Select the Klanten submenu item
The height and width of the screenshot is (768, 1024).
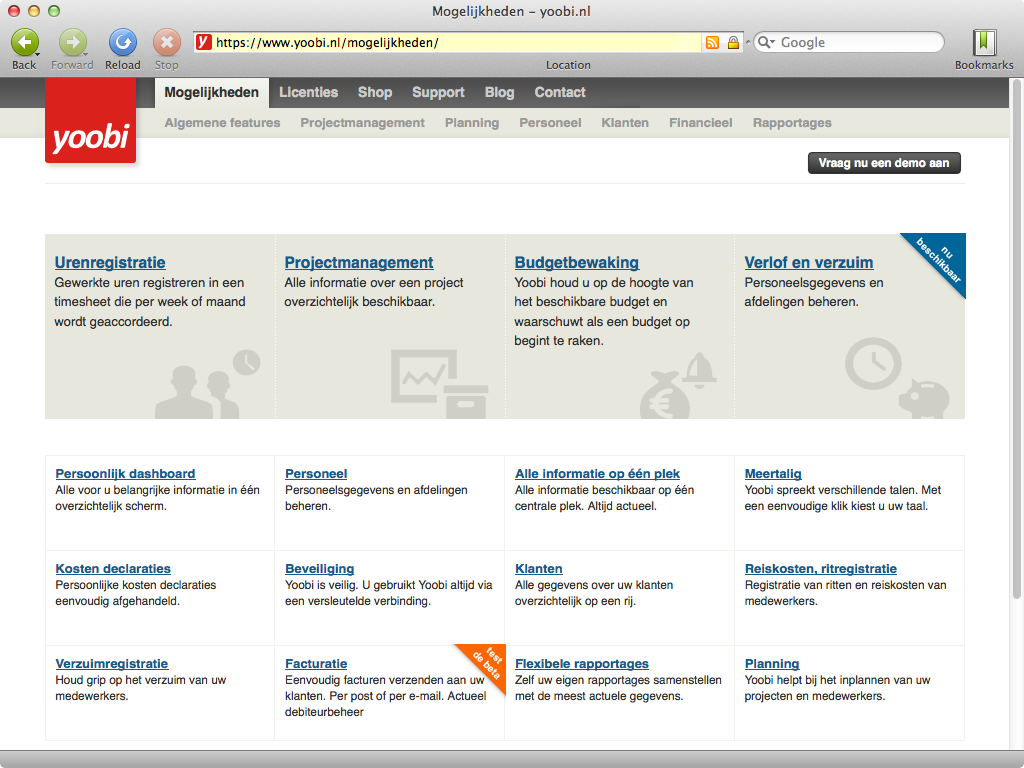tap(625, 123)
